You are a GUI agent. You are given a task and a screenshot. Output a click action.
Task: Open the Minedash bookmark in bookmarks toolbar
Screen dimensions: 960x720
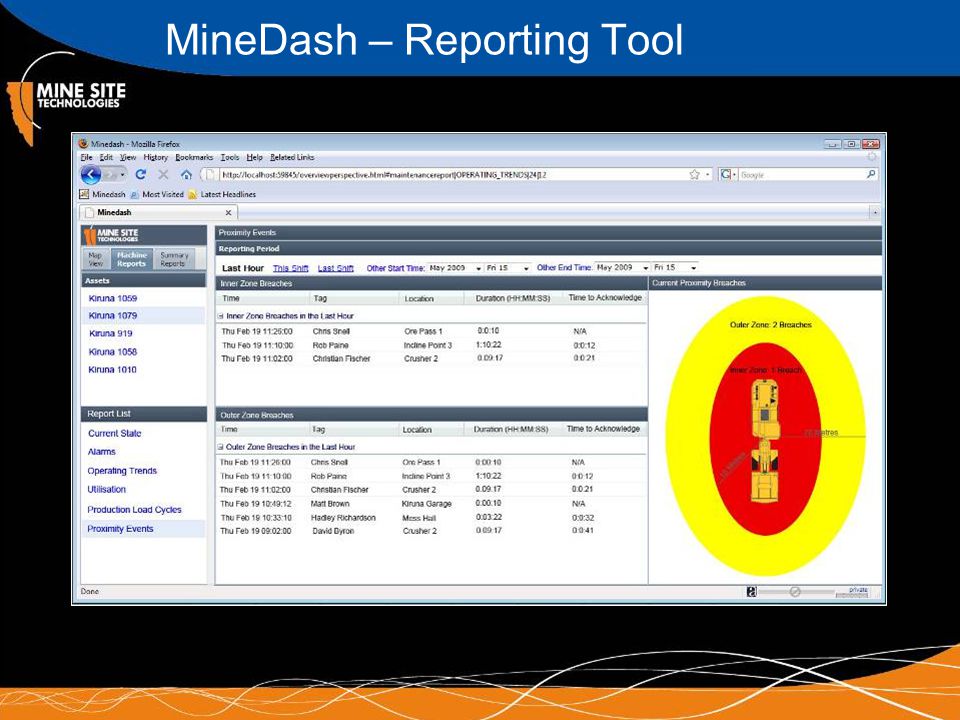(x=102, y=194)
